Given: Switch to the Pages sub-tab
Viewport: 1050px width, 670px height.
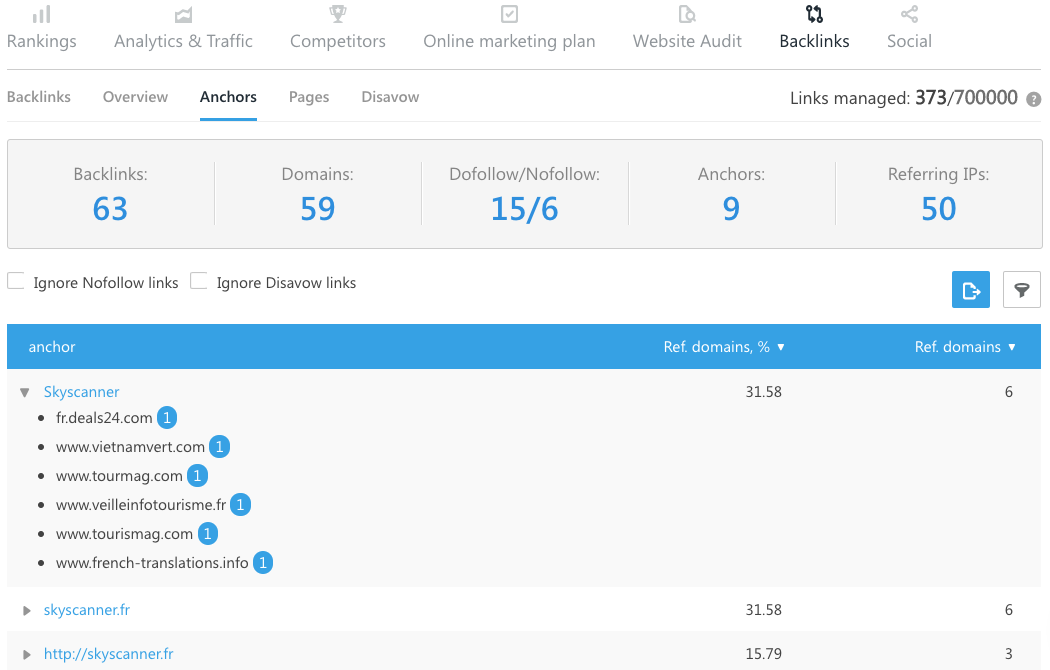Looking at the screenshot, I should (309, 97).
